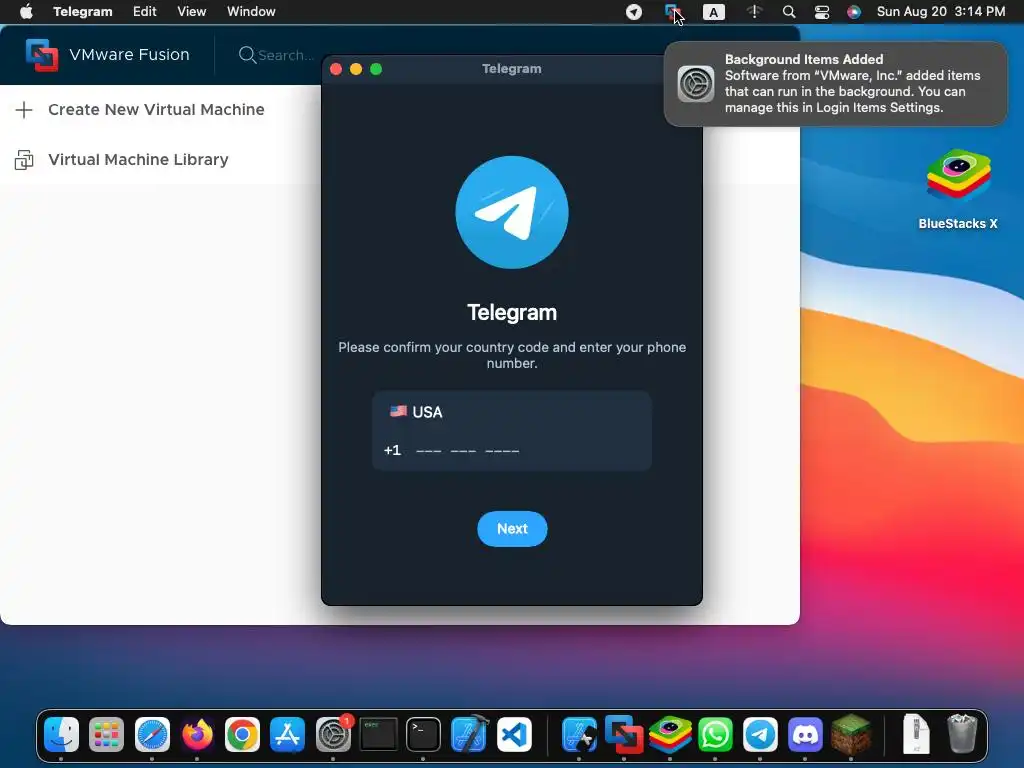Open Launchpad from the Dock
Viewport: 1024px width, 768px height.
(x=106, y=735)
